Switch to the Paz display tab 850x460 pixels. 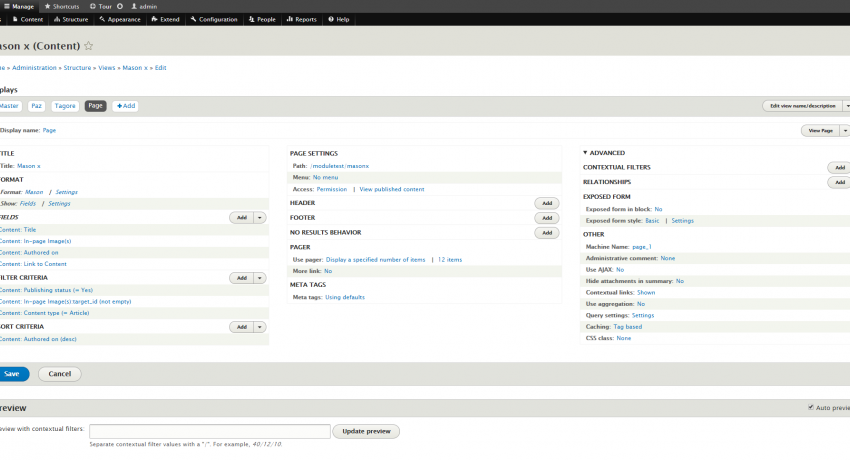(x=36, y=106)
